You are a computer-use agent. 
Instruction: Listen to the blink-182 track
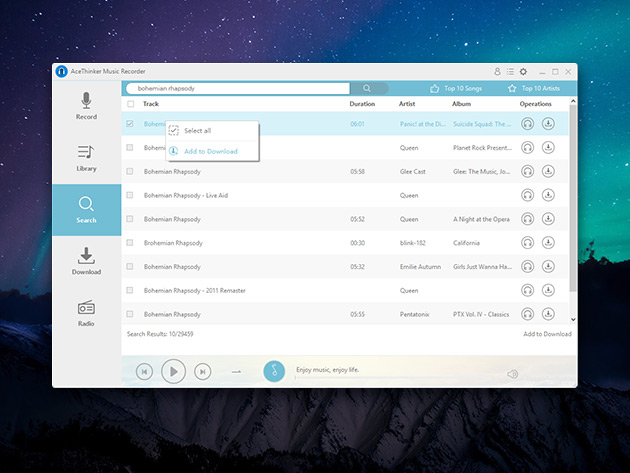(528, 242)
